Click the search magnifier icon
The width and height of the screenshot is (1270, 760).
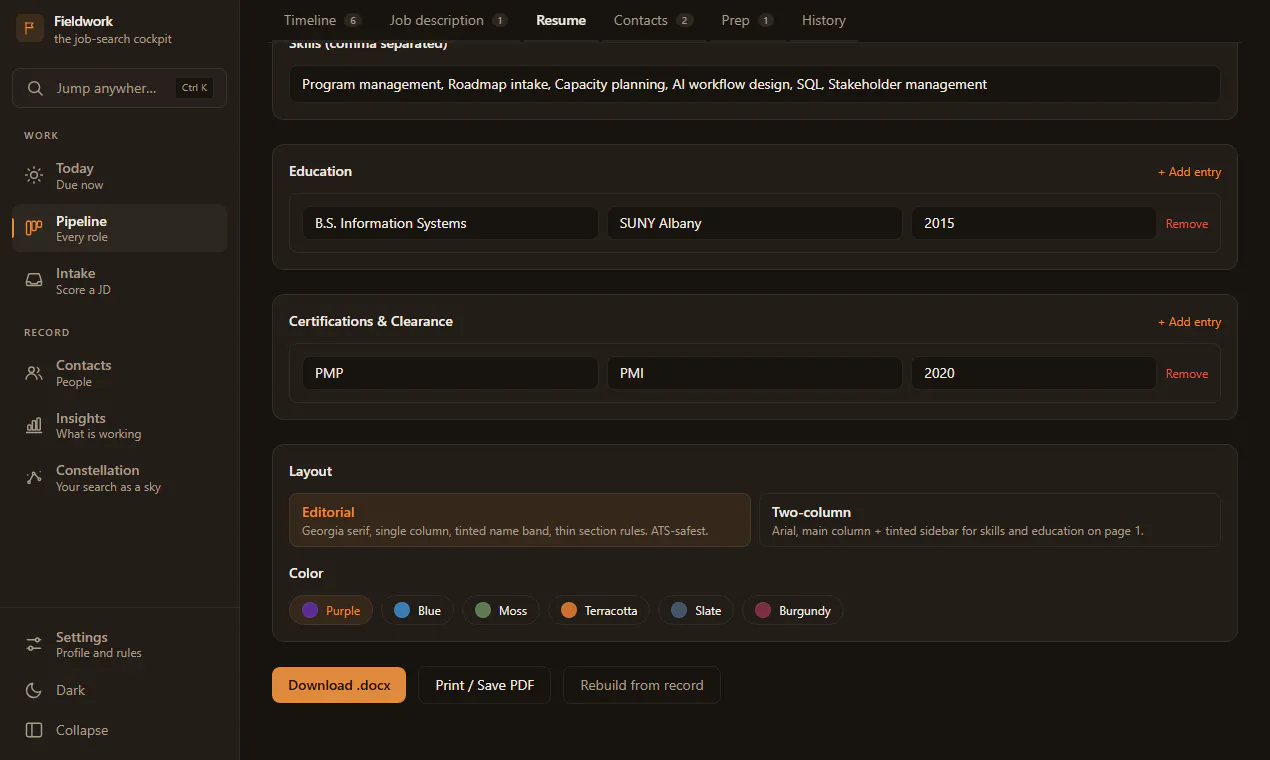[35, 88]
